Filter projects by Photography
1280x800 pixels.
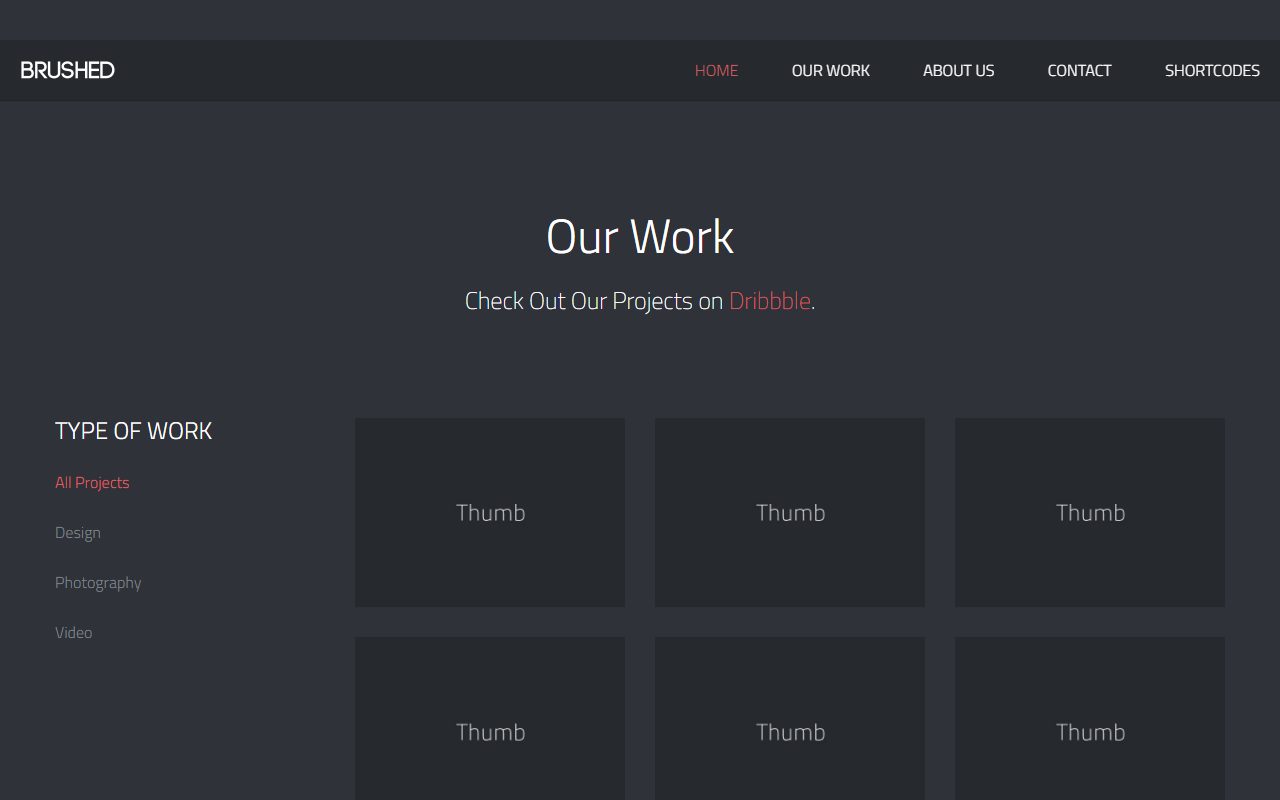98,582
